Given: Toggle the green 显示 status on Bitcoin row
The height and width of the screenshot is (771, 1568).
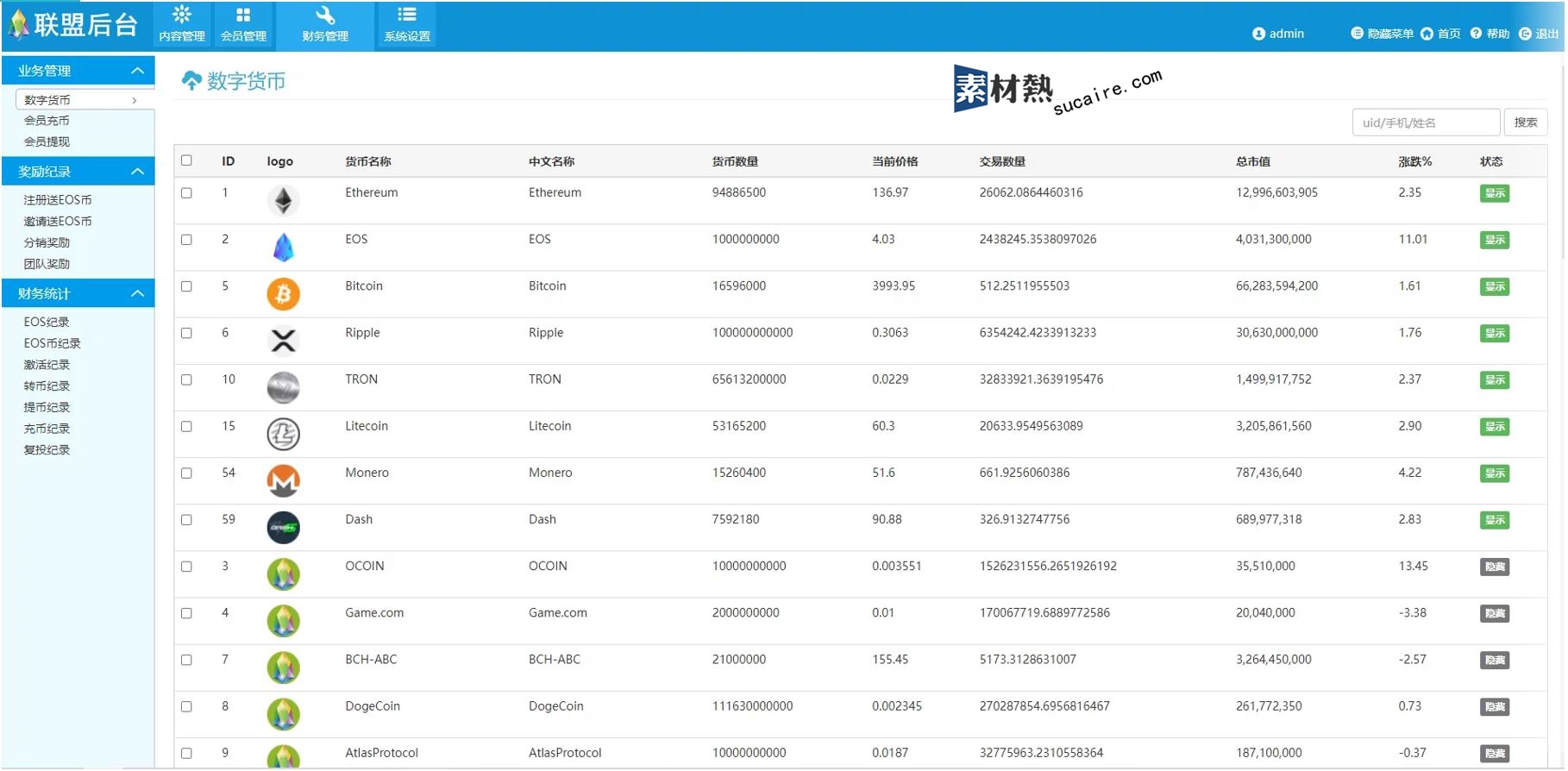Looking at the screenshot, I should pos(1495,286).
